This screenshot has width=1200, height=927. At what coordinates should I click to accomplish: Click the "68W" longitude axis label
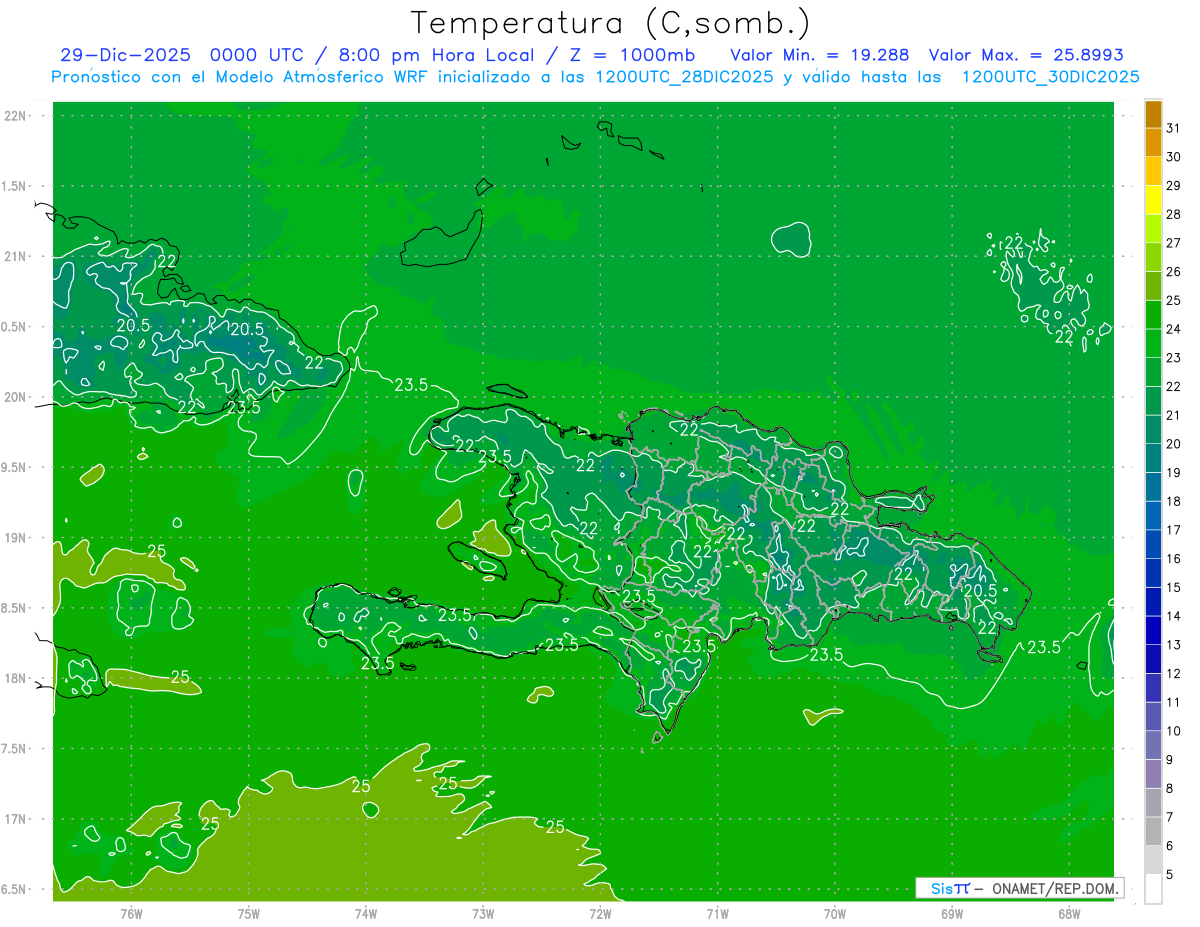(x=1069, y=913)
